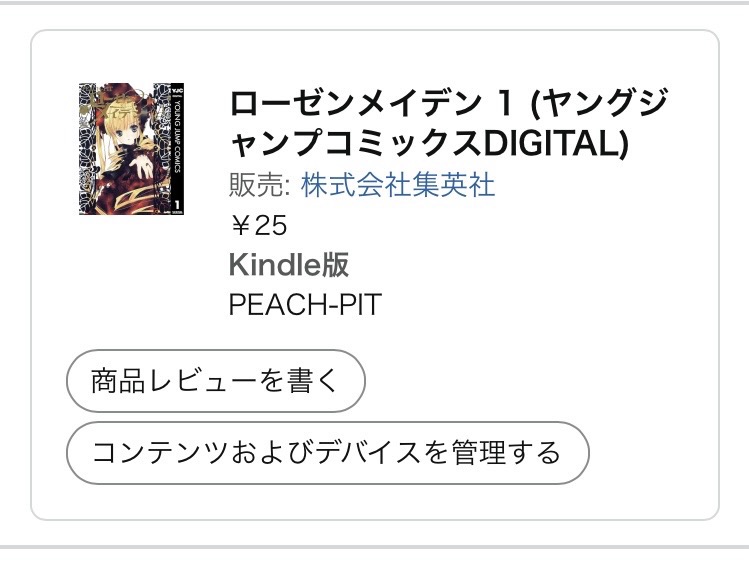Click the YJC logo atop the cover spine

[x=174, y=90]
